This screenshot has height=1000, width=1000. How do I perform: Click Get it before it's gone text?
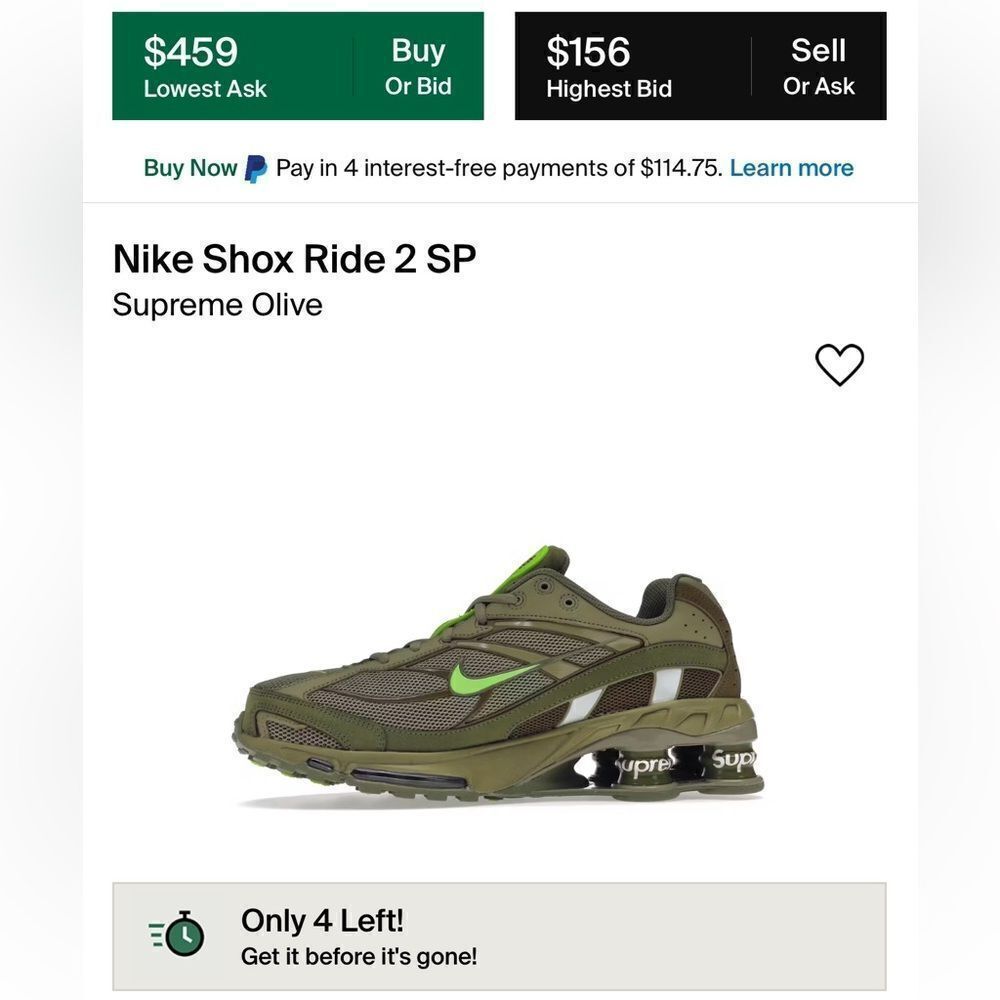(359, 956)
